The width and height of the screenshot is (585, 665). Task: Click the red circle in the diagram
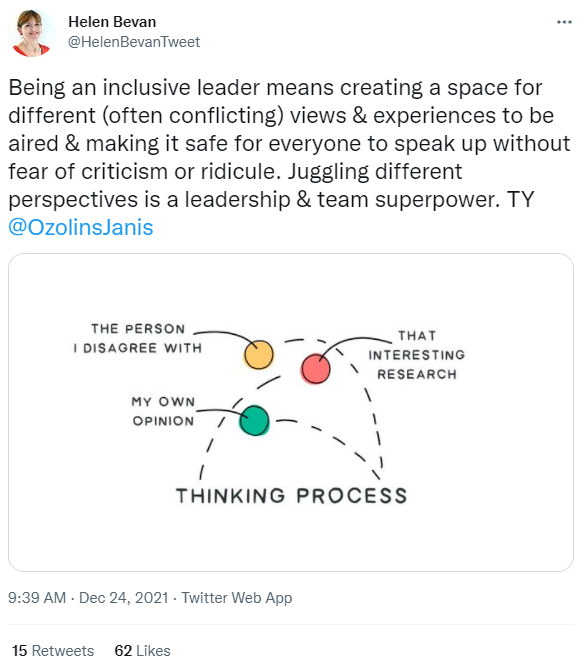(316, 369)
